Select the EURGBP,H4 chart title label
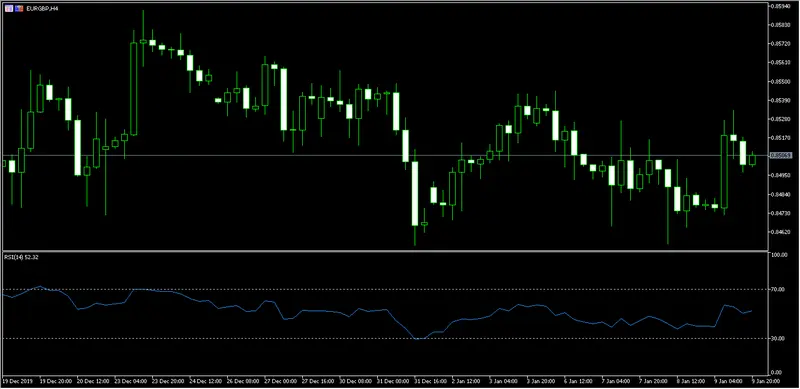 42,9
